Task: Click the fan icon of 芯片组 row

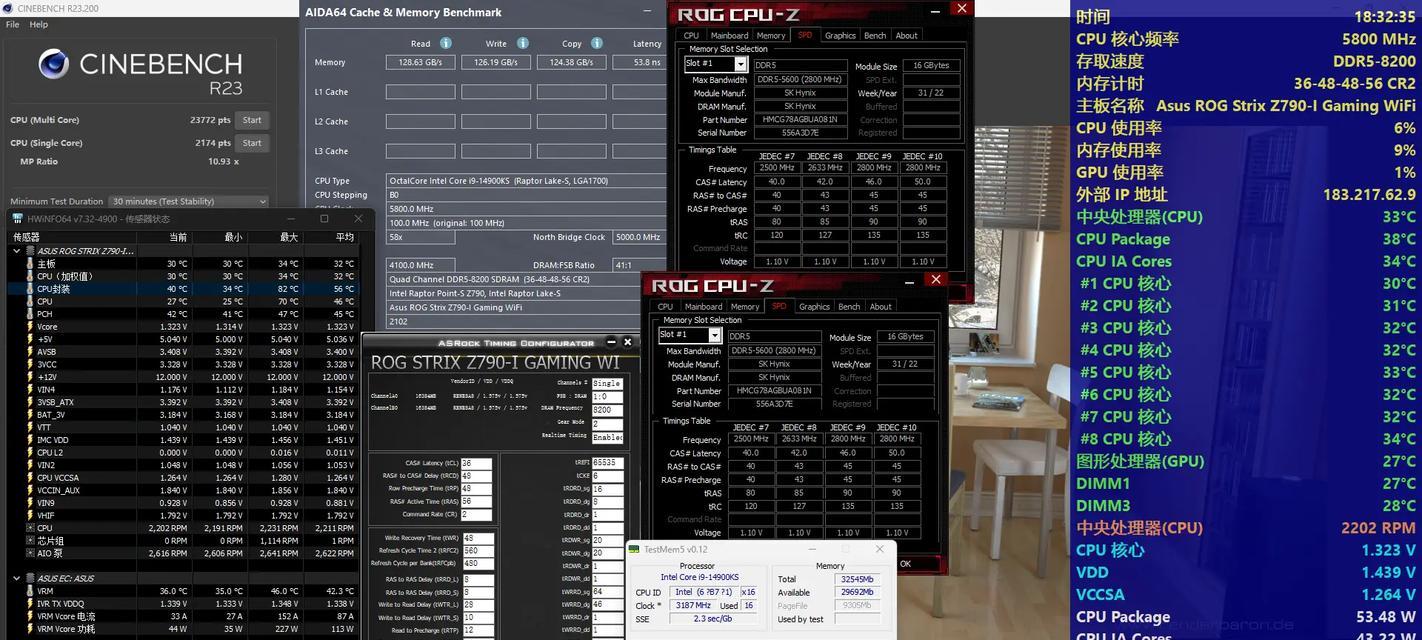Action: [30, 541]
